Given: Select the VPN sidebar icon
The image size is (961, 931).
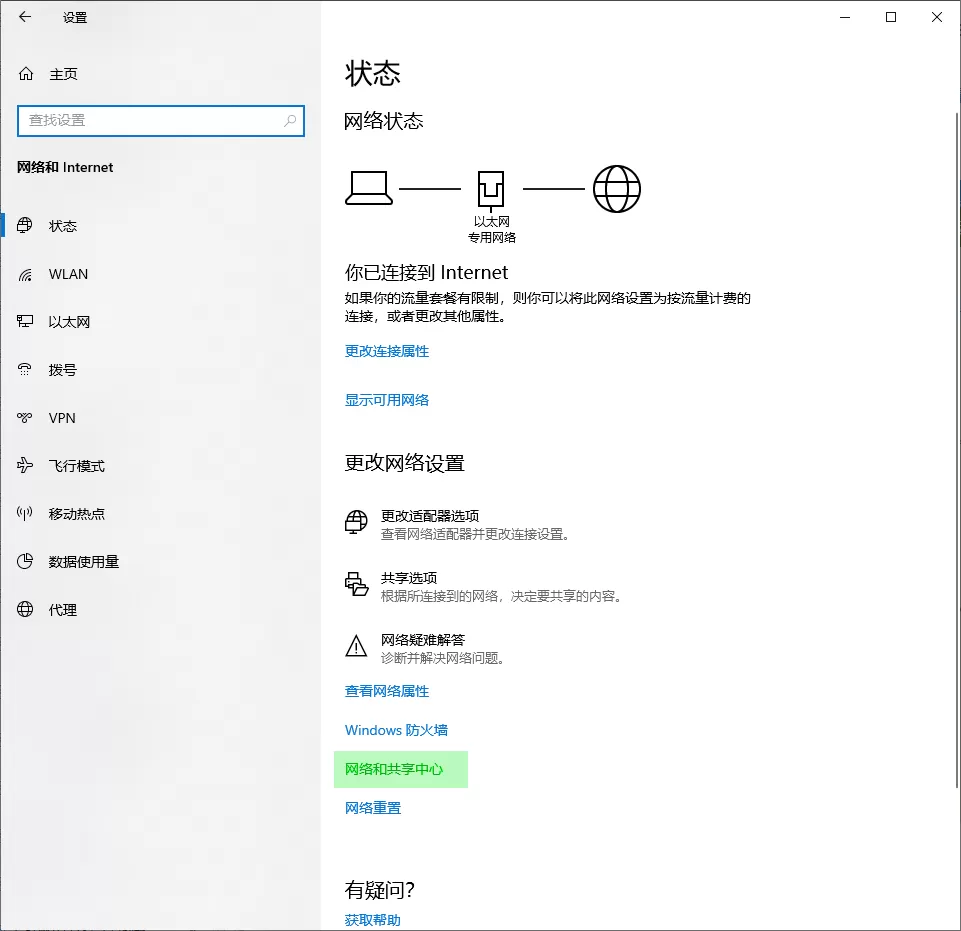Looking at the screenshot, I should 24,417.
